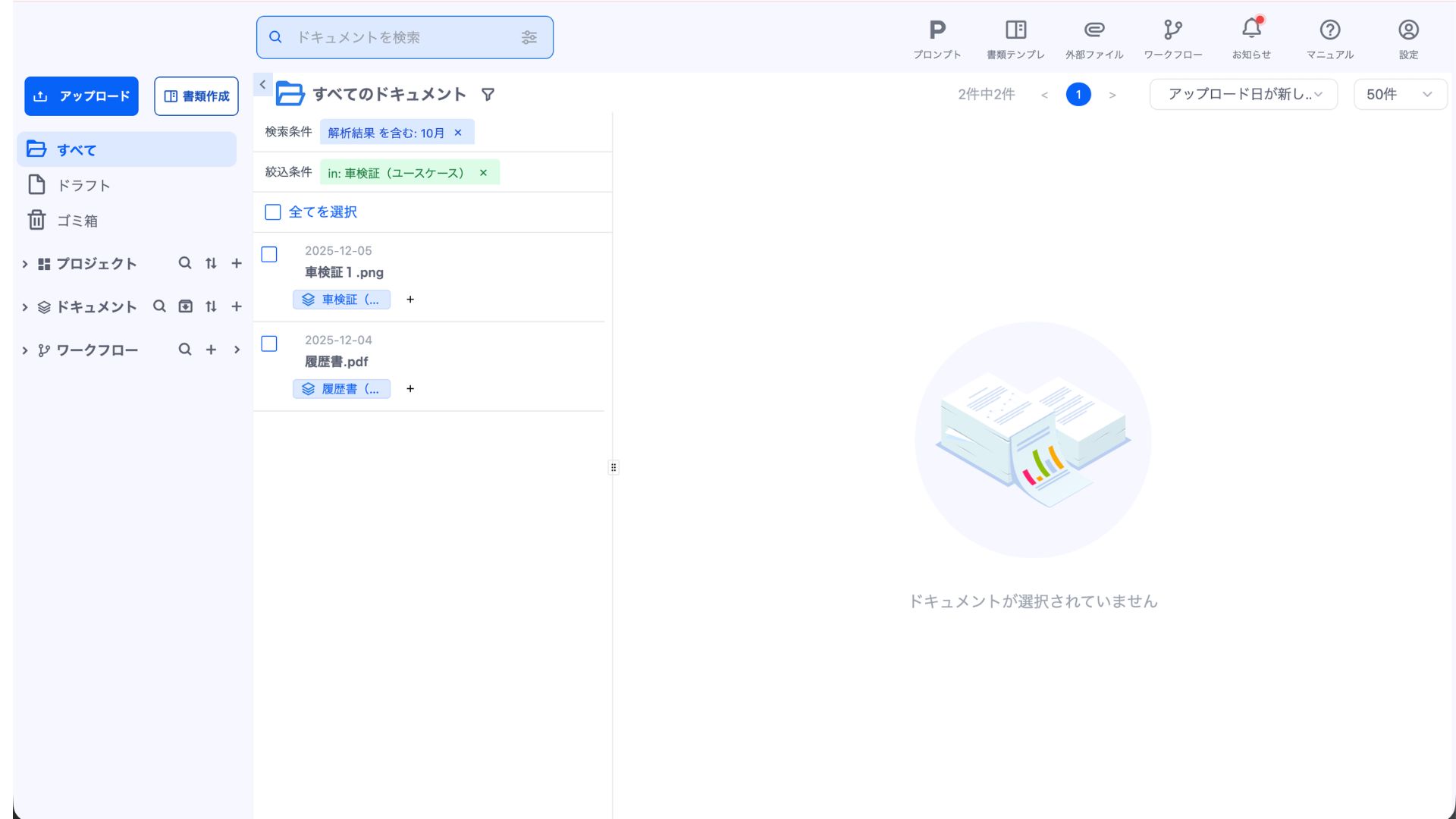Click the panel divider drag handle
The image size is (1456, 819).
pos(613,468)
